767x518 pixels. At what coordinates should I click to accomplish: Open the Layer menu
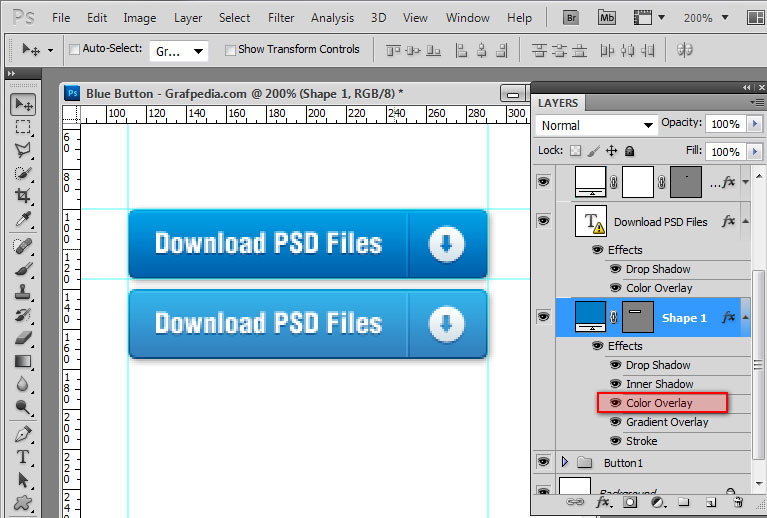(x=188, y=18)
